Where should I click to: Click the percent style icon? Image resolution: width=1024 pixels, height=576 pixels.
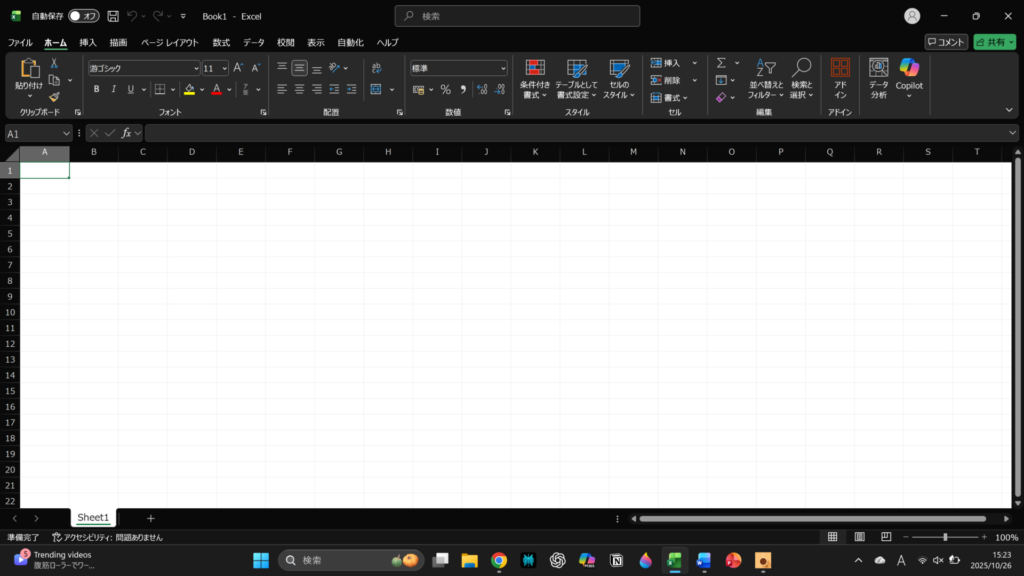(x=446, y=89)
